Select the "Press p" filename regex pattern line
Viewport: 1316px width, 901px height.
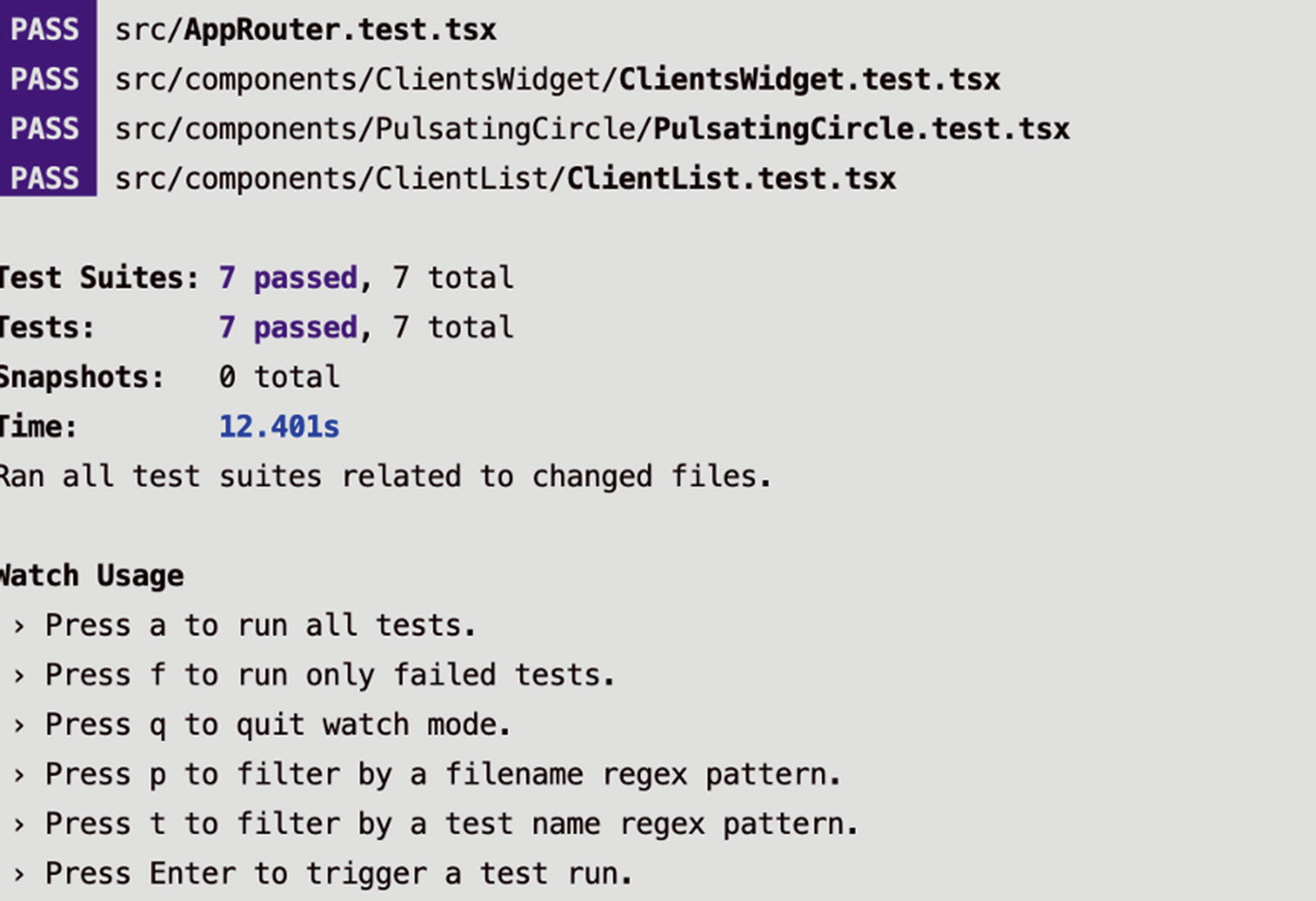click(442, 774)
